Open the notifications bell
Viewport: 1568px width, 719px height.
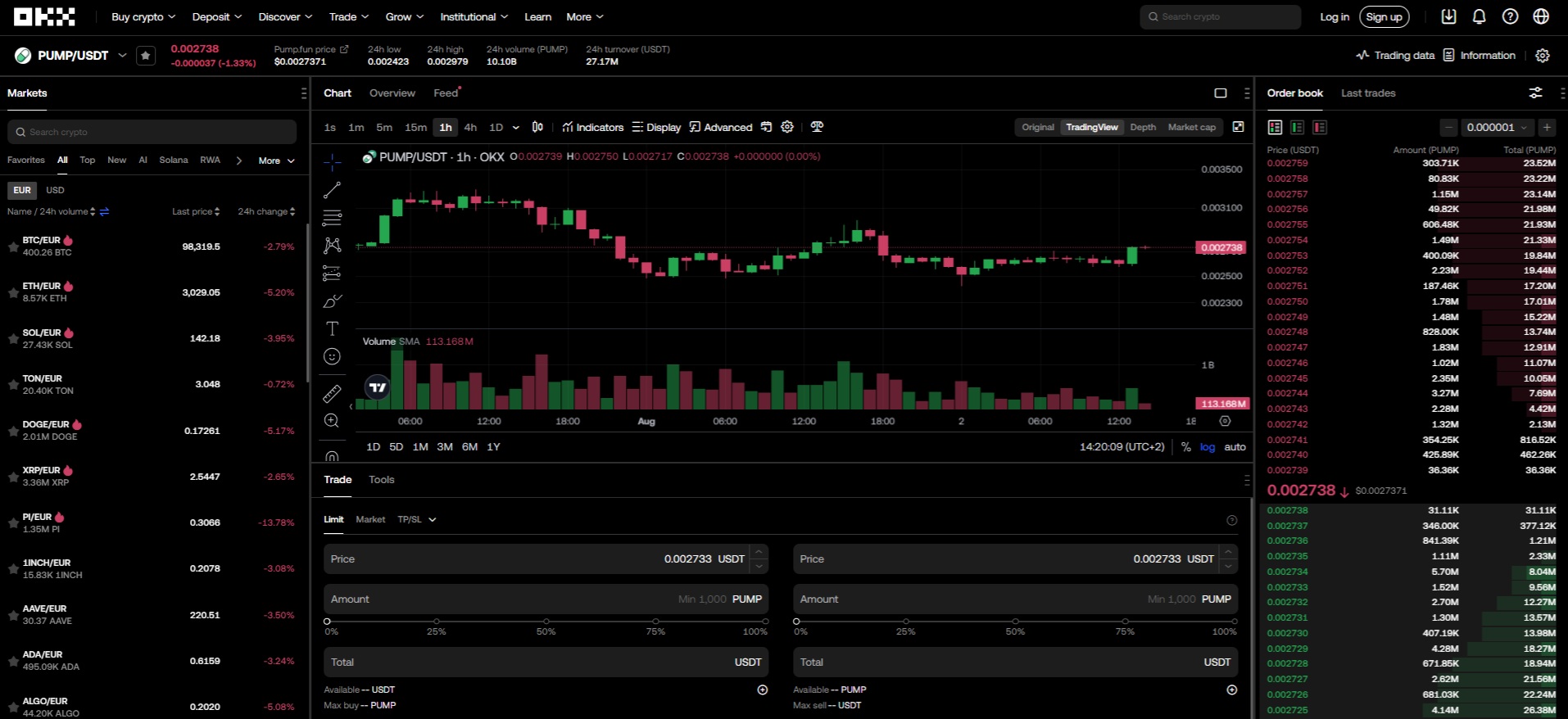[1480, 16]
